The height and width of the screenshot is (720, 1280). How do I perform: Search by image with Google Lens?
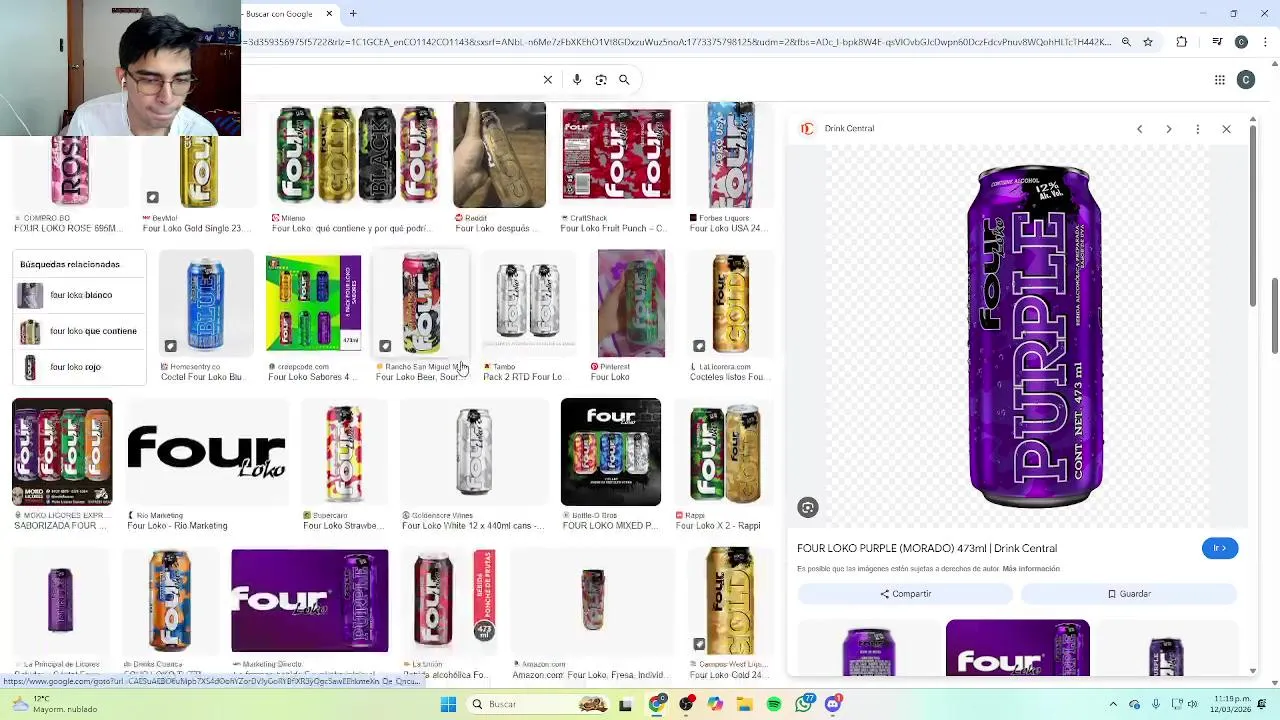tap(601, 80)
